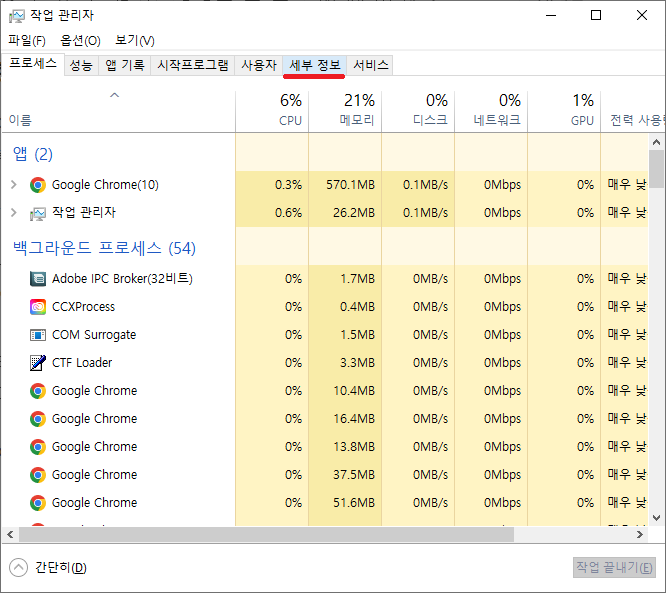The image size is (666, 593).
Task: Switch to the 서비스 tab
Action: pos(371,65)
